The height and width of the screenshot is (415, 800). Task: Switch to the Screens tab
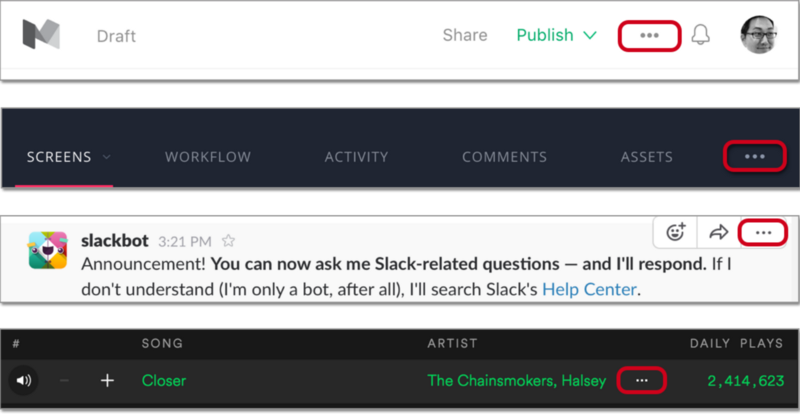click(x=59, y=157)
